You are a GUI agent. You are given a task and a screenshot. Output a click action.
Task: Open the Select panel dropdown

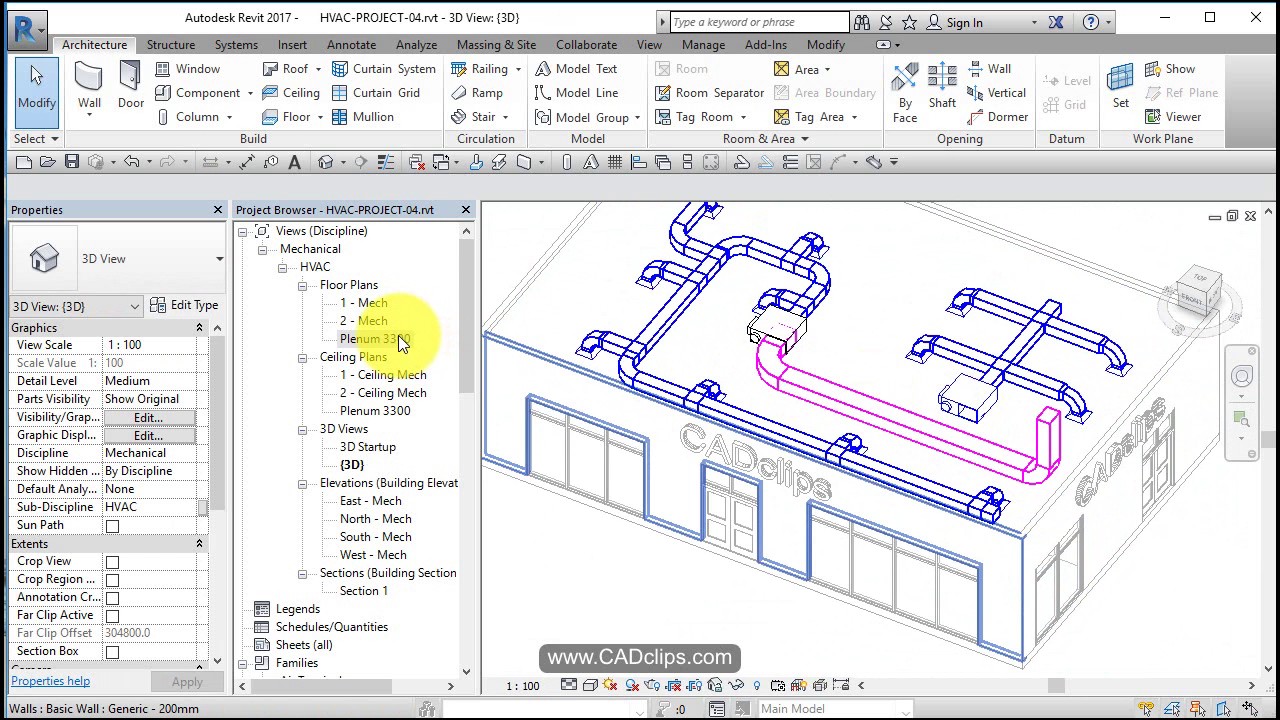36,139
